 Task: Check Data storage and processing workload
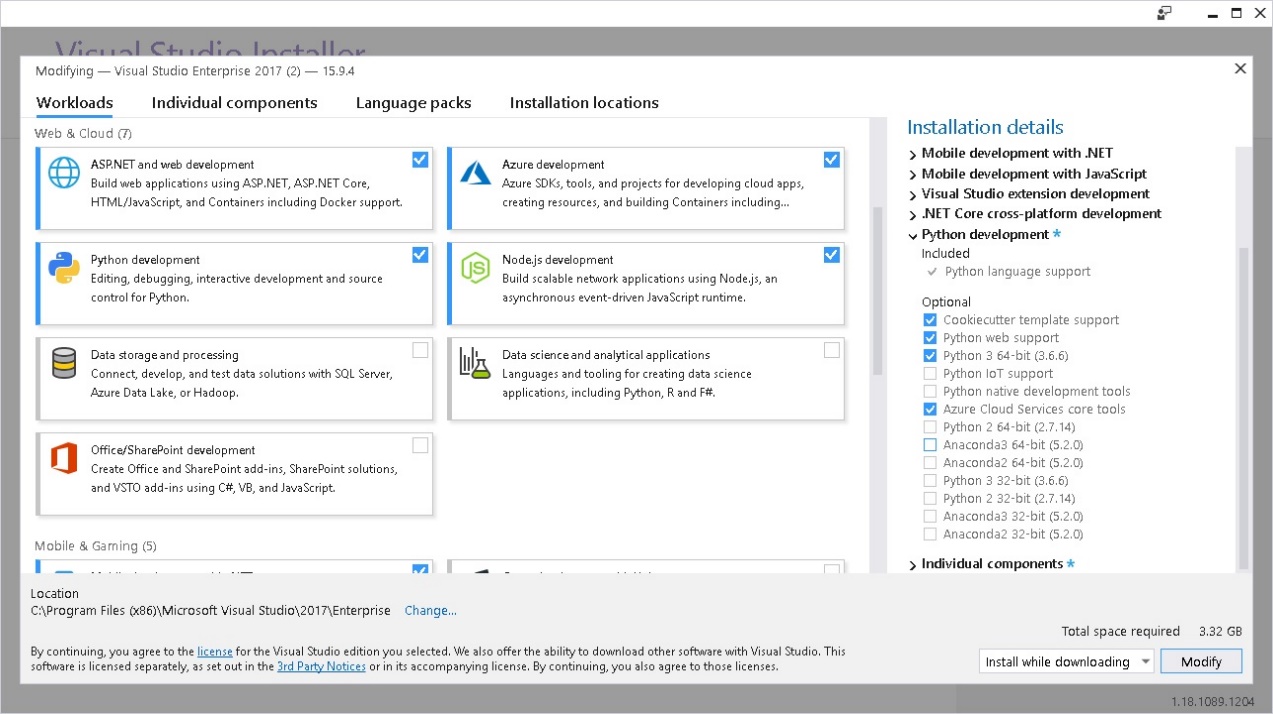pyautogui.click(x=420, y=350)
